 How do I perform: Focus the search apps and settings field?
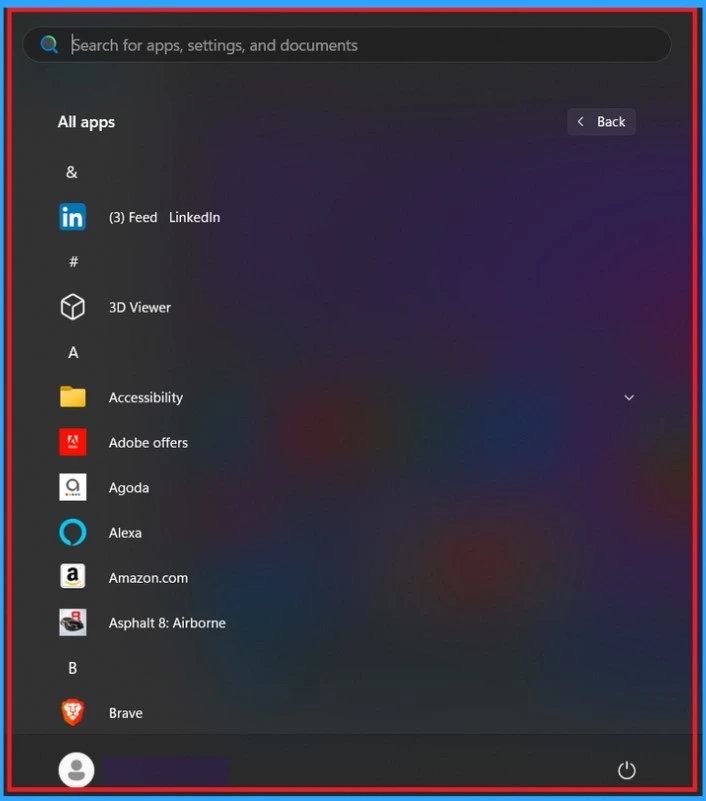347,45
